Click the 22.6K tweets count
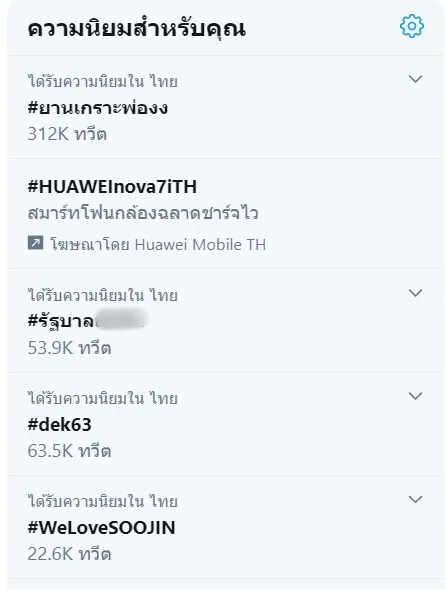Viewport: 447px width, 589px height. click(69, 554)
